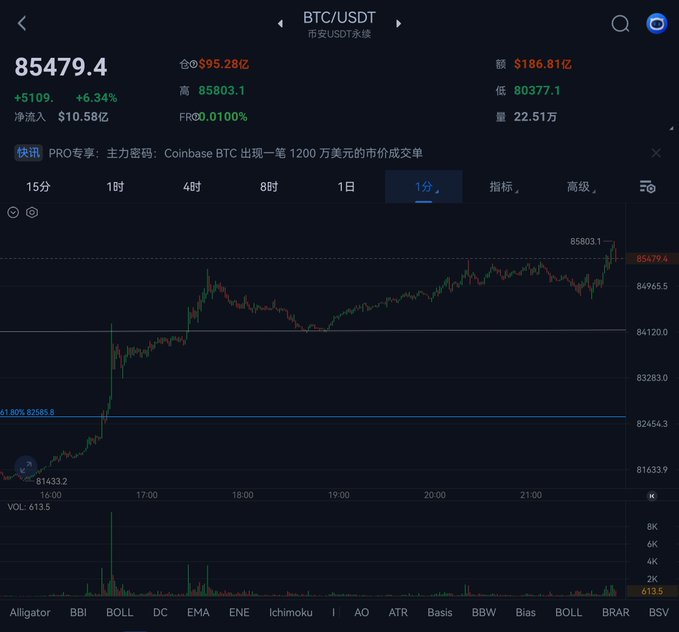This screenshot has width=679, height=632.
Task: Select the 15分 timeframe
Action: (38, 187)
